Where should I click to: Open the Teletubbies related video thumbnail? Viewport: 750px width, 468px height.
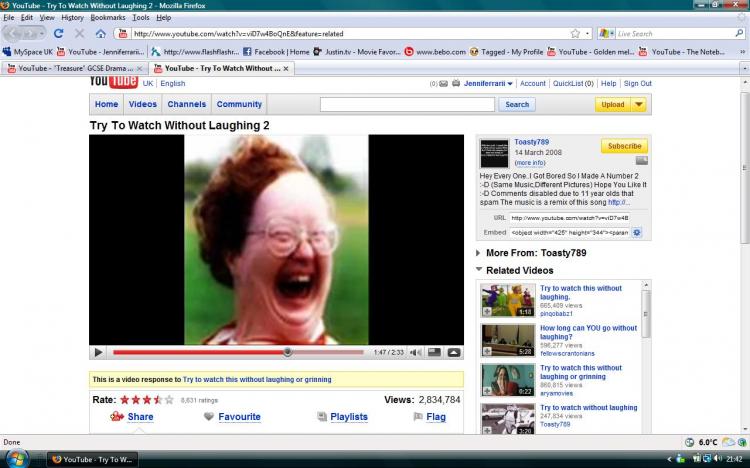507,300
